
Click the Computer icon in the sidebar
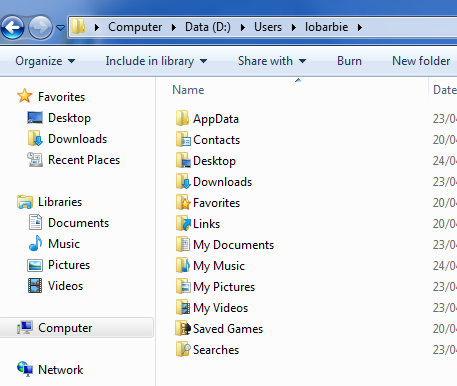[x=25, y=327]
